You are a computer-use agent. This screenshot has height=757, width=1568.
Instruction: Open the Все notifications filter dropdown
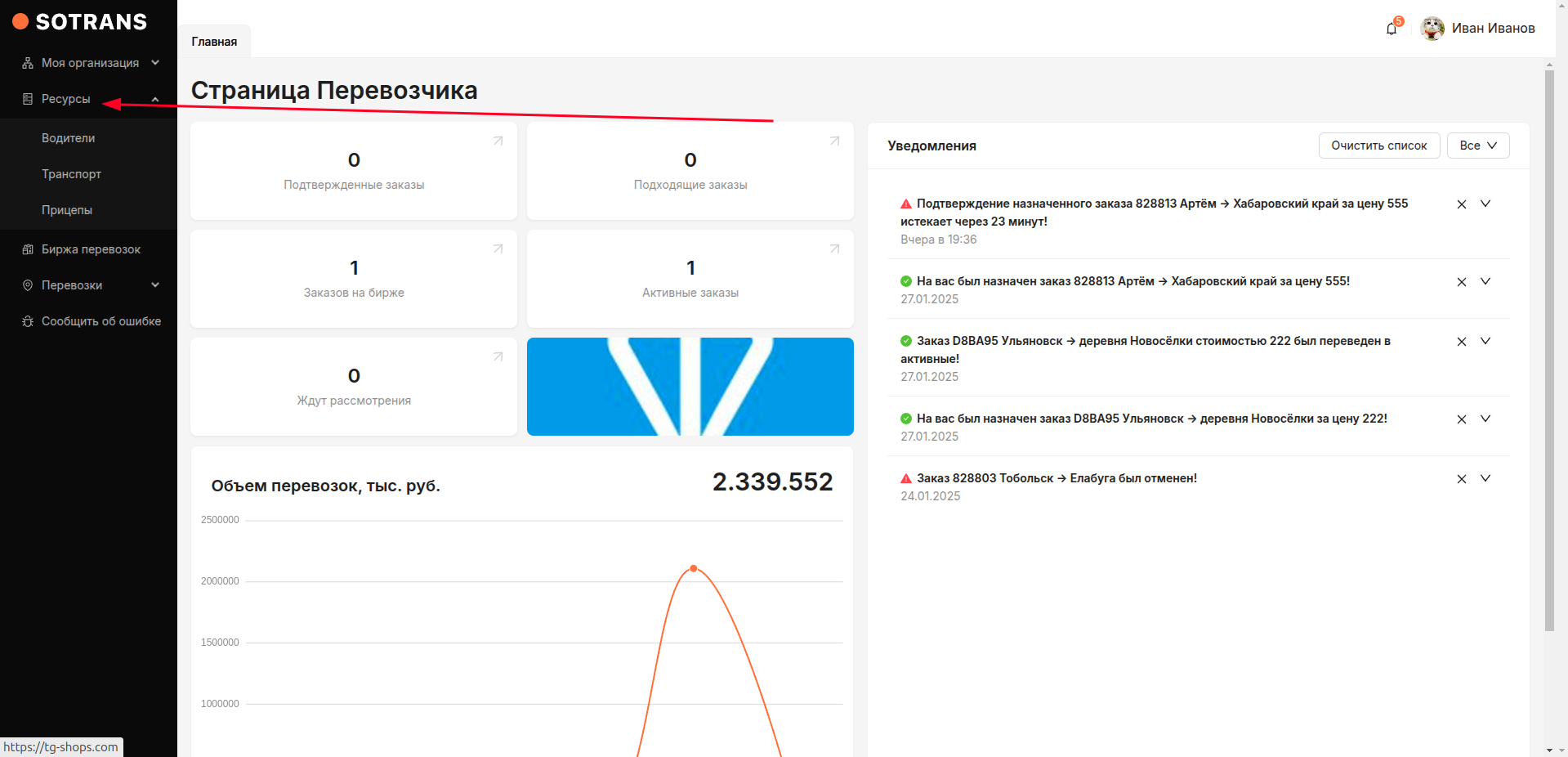coord(1477,146)
